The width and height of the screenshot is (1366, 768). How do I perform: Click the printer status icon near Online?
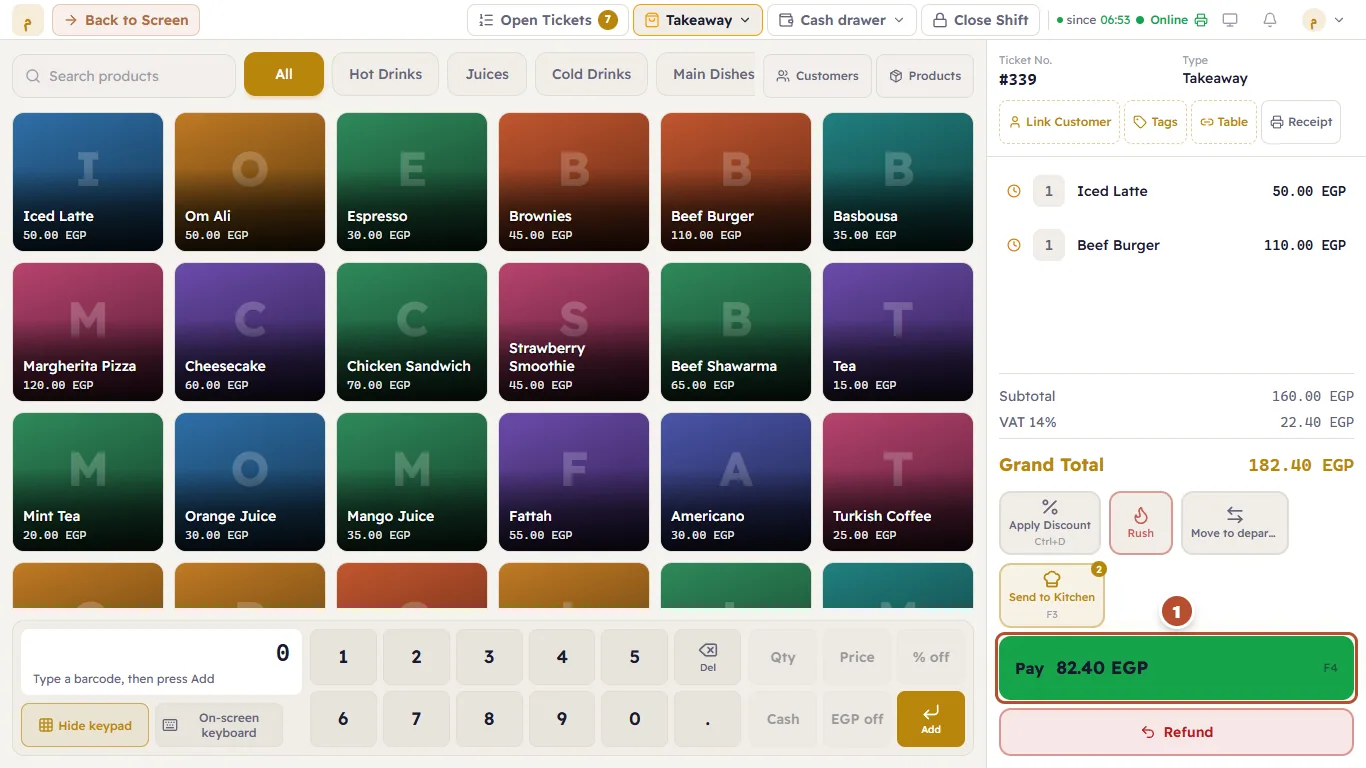[x=1201, y=20]
